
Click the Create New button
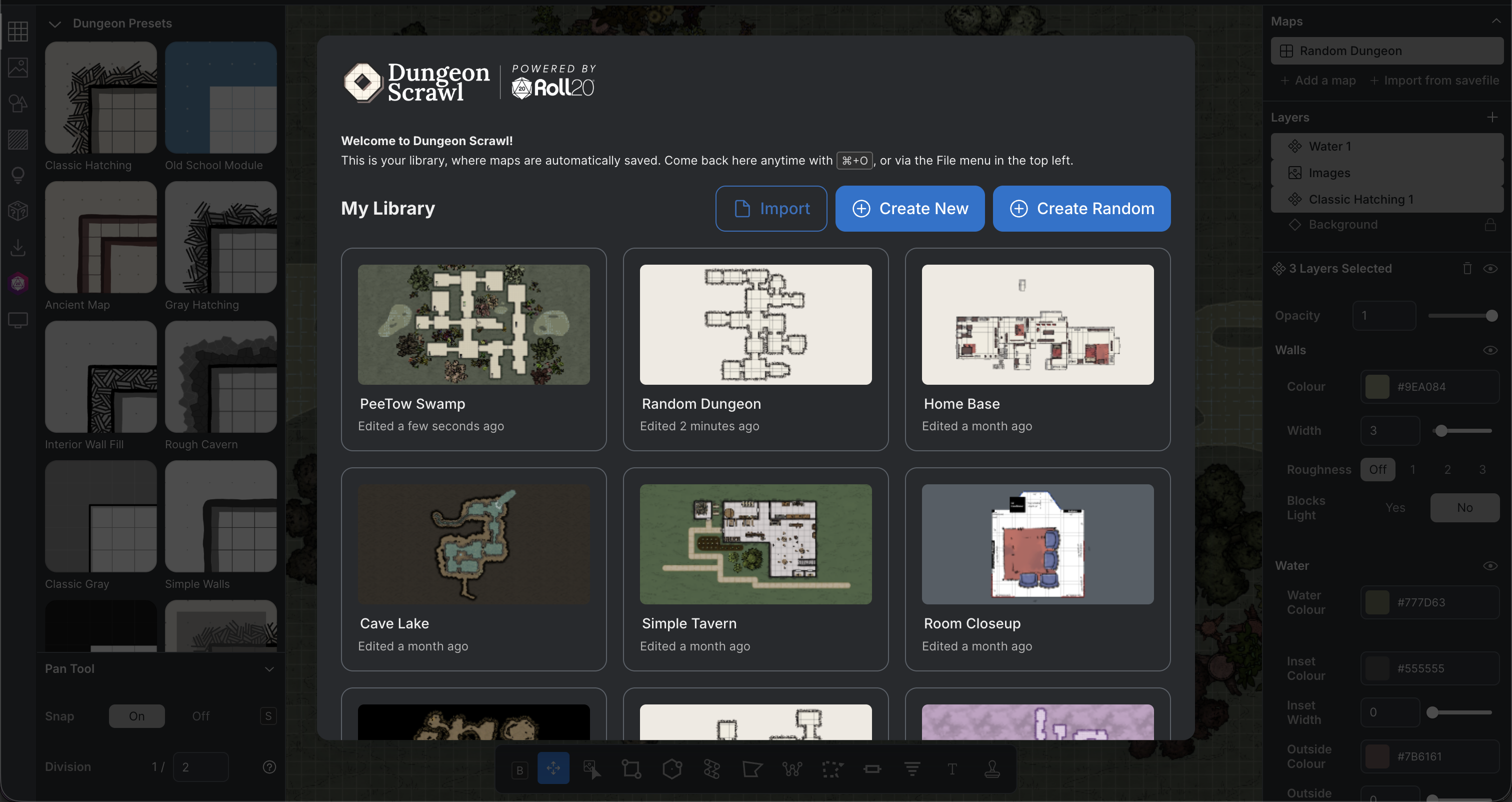coord(910,209)
